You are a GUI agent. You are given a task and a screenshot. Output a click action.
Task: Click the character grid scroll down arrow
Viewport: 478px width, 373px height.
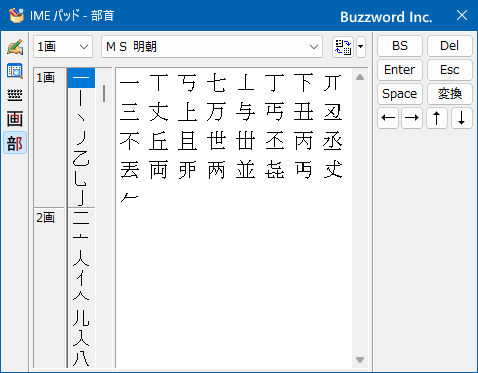tap(360, 360)
